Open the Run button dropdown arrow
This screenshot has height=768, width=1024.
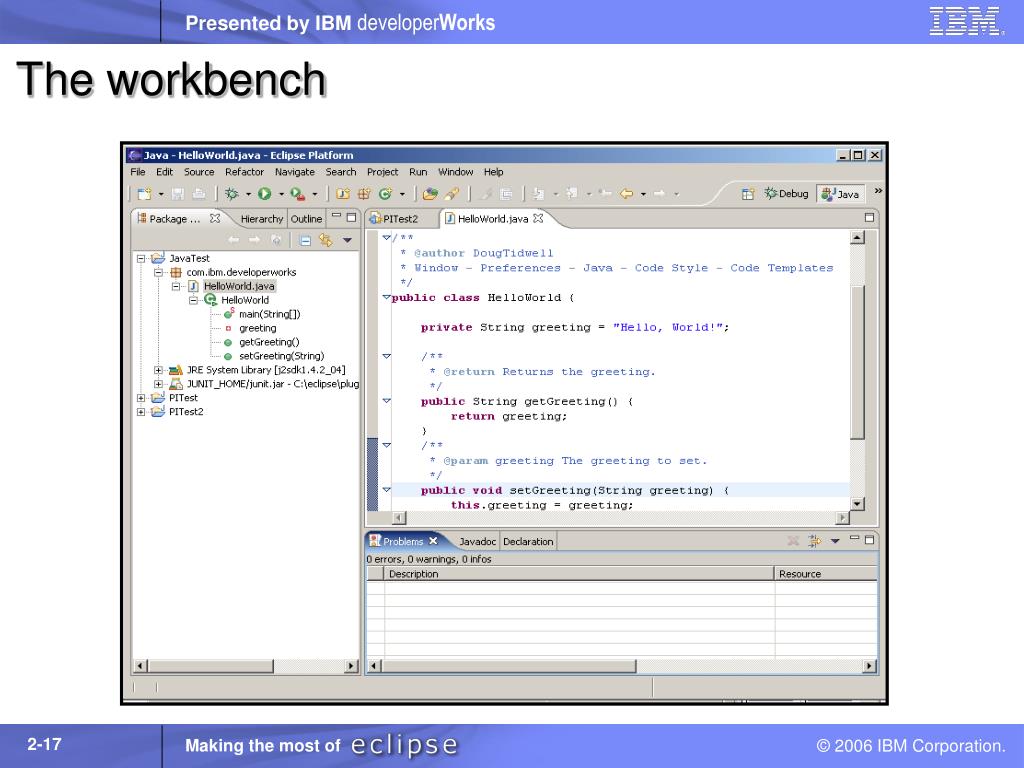(x=281, y=194)
